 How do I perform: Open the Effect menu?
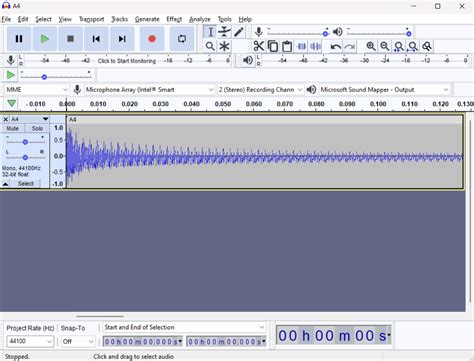tap(174, 19)
